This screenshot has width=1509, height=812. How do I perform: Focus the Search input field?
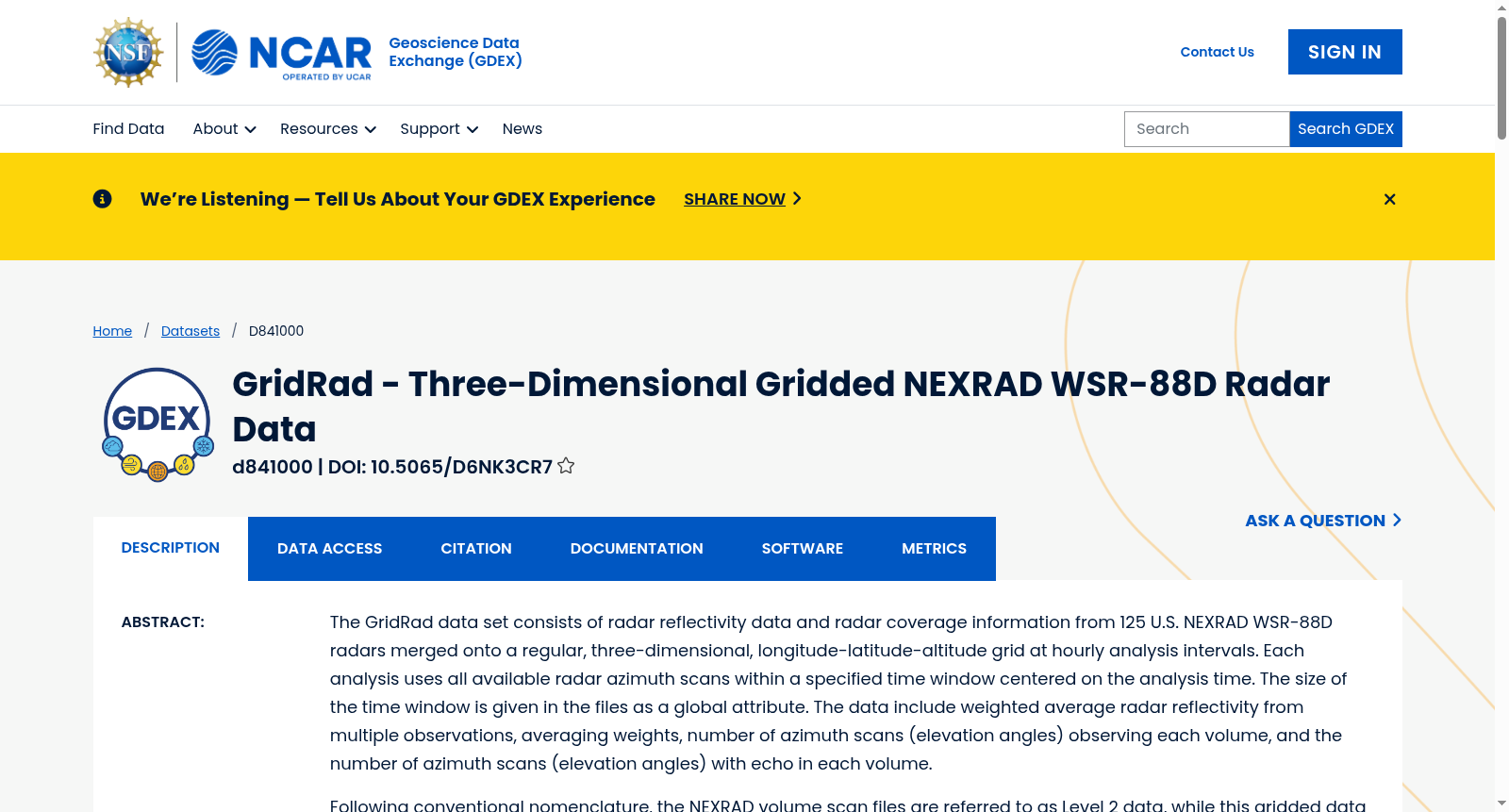[1206, 129]
